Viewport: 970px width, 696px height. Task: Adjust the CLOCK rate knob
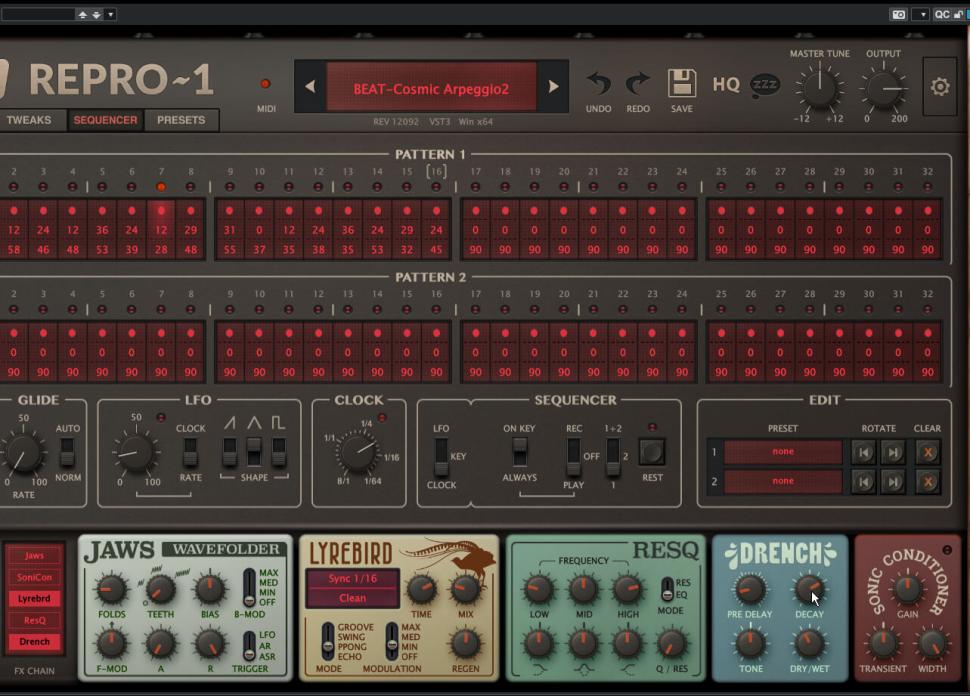coord(358,453)
